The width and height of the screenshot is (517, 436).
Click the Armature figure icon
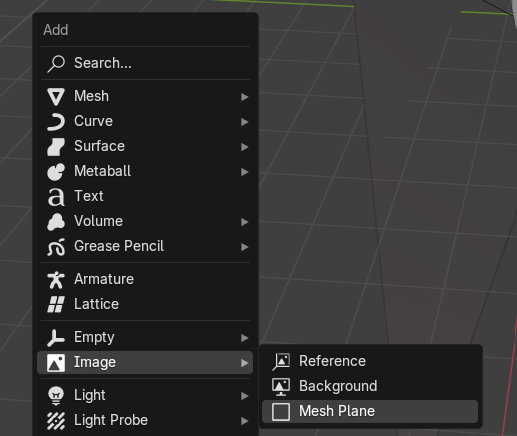56,279
